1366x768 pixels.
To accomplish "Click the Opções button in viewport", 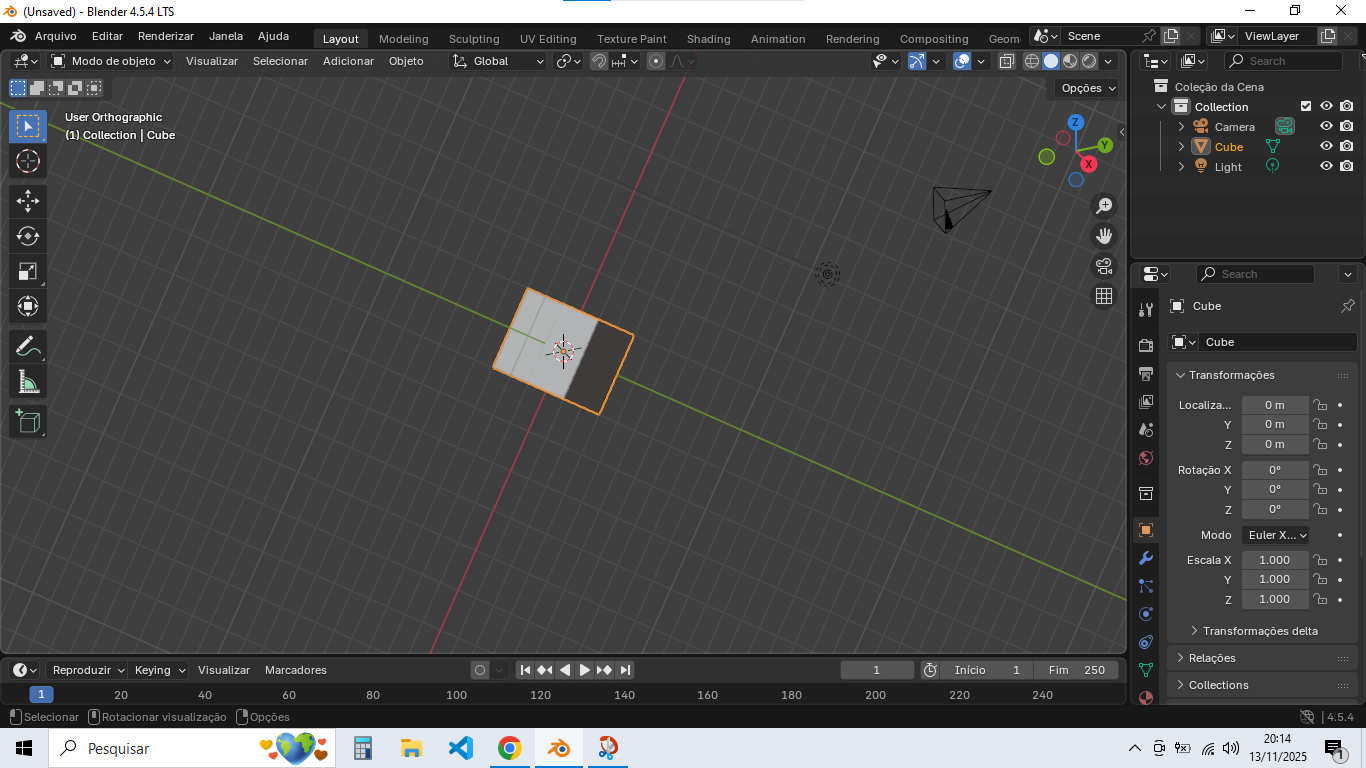I will point(1088,88).
